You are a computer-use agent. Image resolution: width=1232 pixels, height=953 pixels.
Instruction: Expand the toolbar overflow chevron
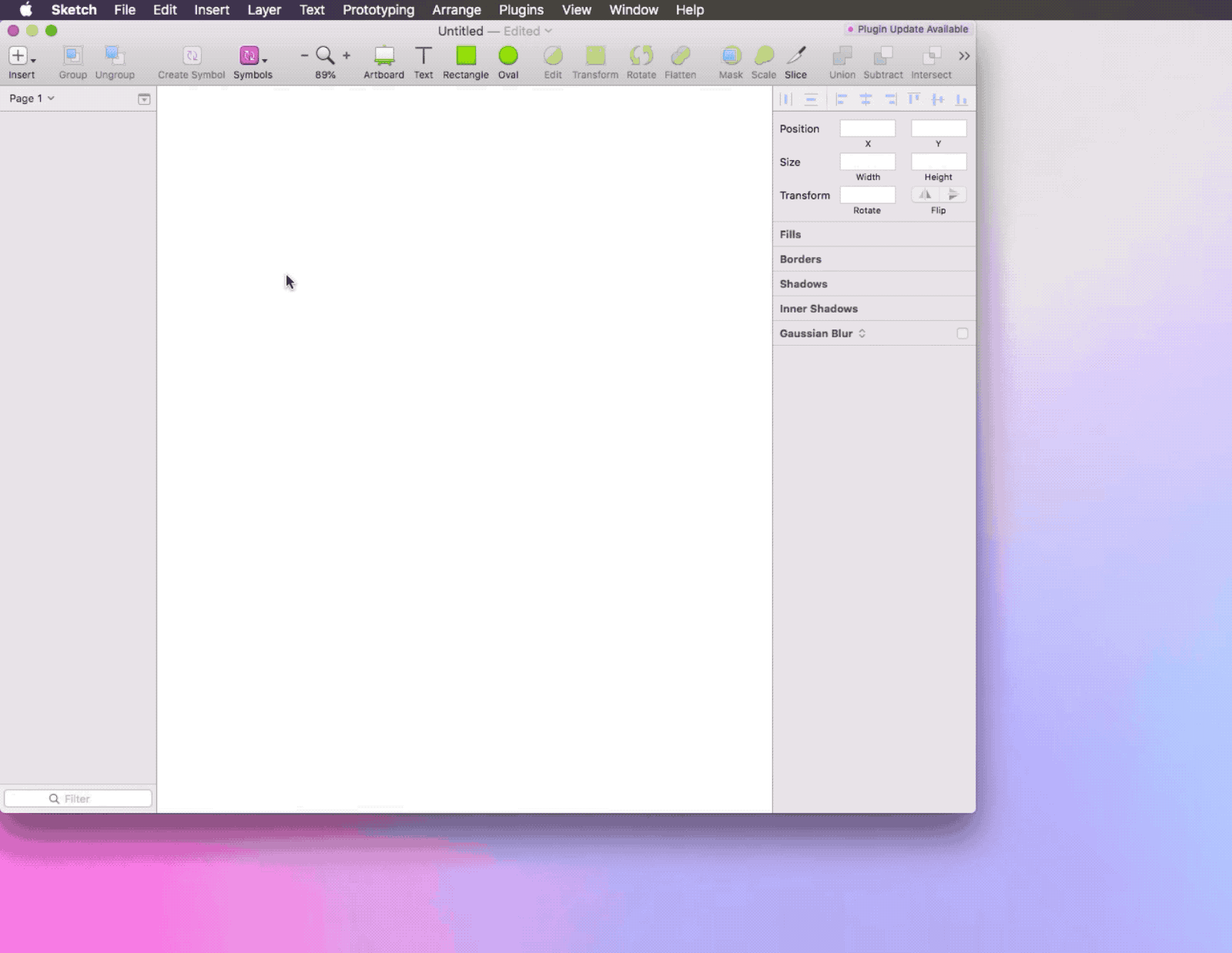[x=964, y=56]
